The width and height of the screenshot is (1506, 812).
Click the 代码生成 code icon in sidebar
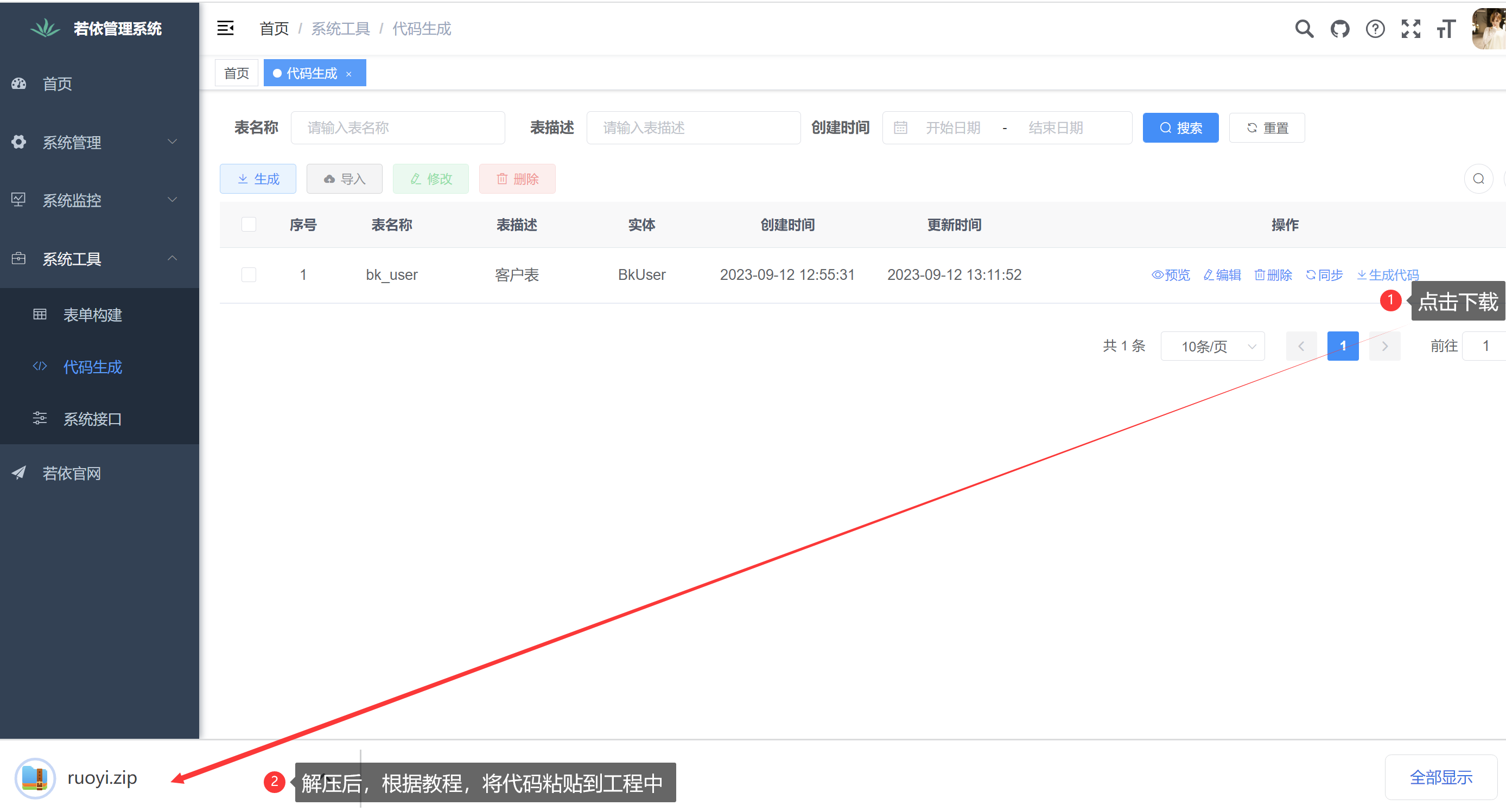pyautogui.click(x=40, y=366)
